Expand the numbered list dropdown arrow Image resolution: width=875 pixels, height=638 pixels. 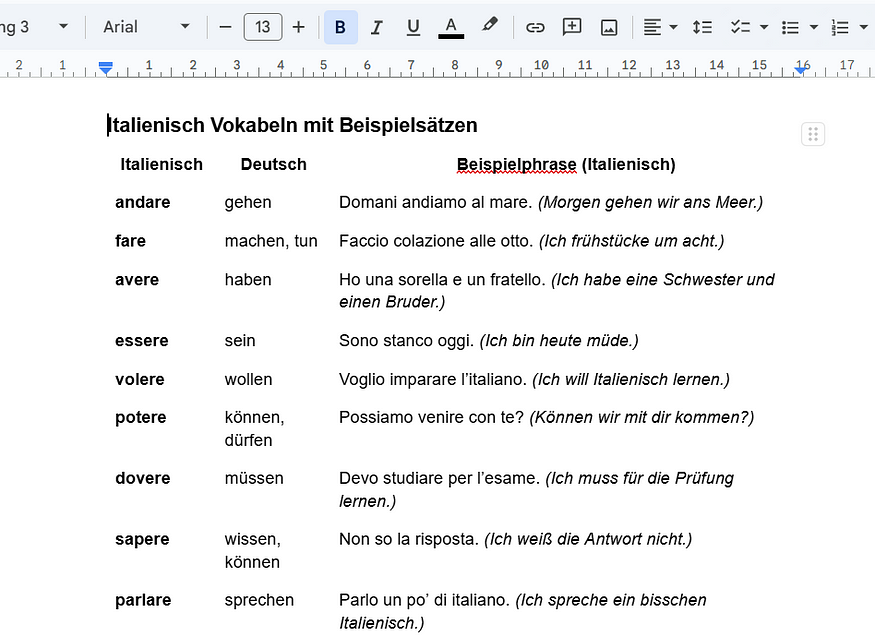click(x=863, y=27)
